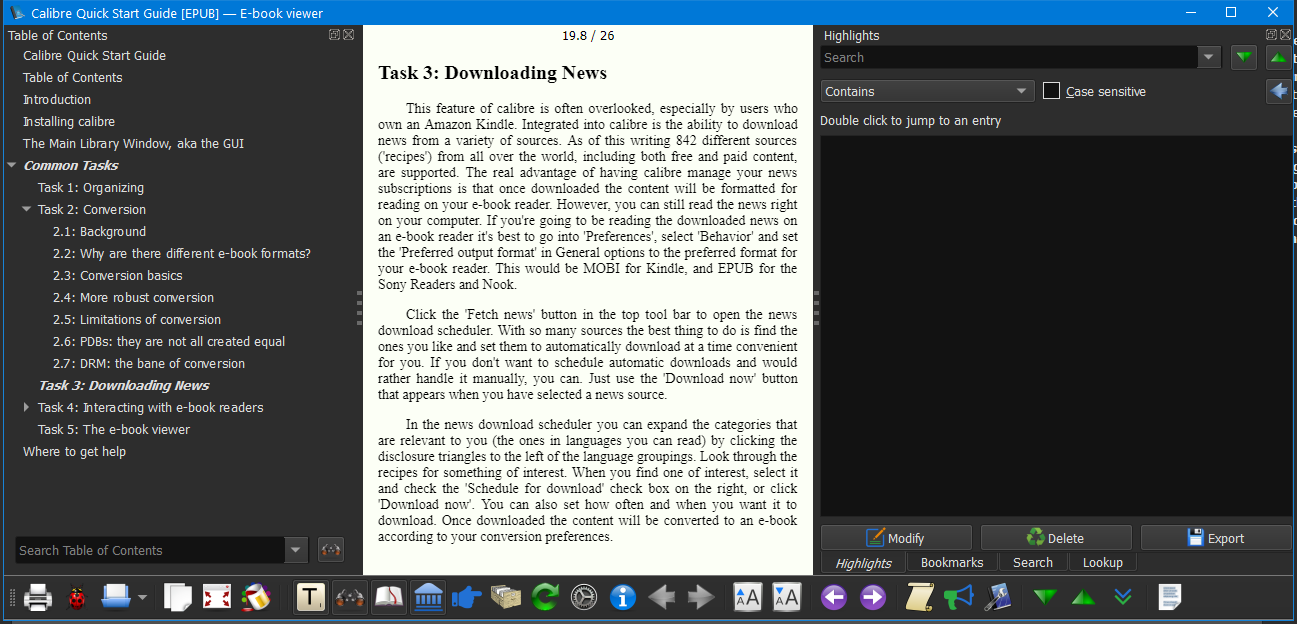The height and width of the screenshot is (624, 1297).
Task: Click the purple right arrow next icon
Action: [873, 598]
